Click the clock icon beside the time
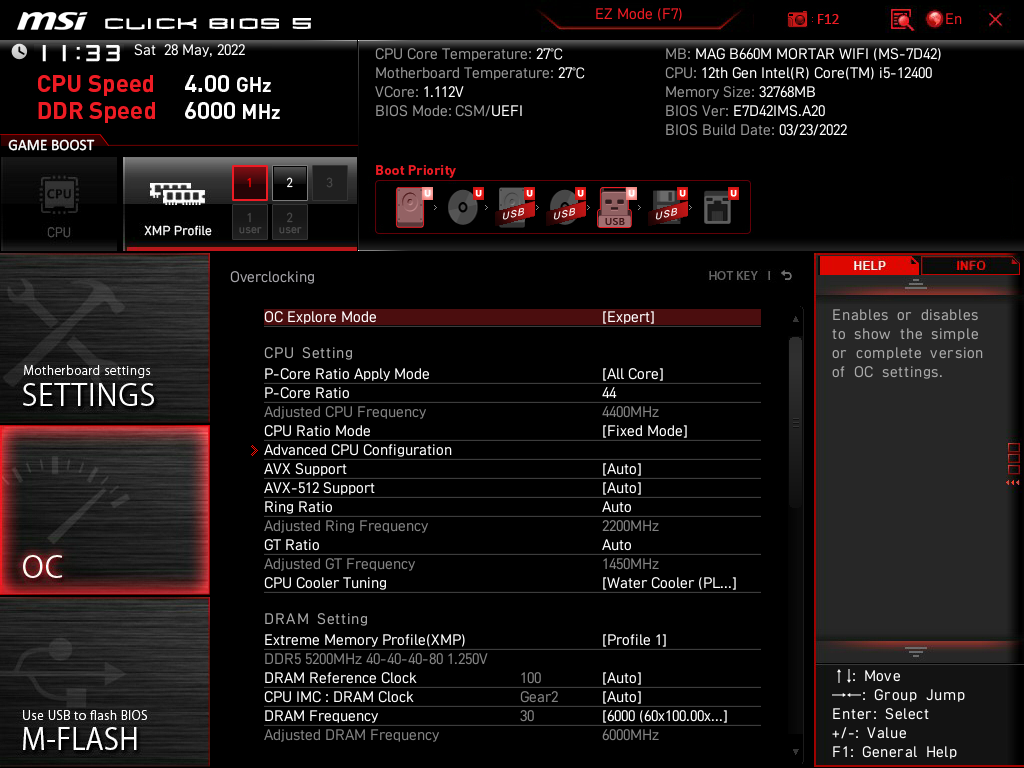This screenshot has width=1024, height=768. [20, 51]
